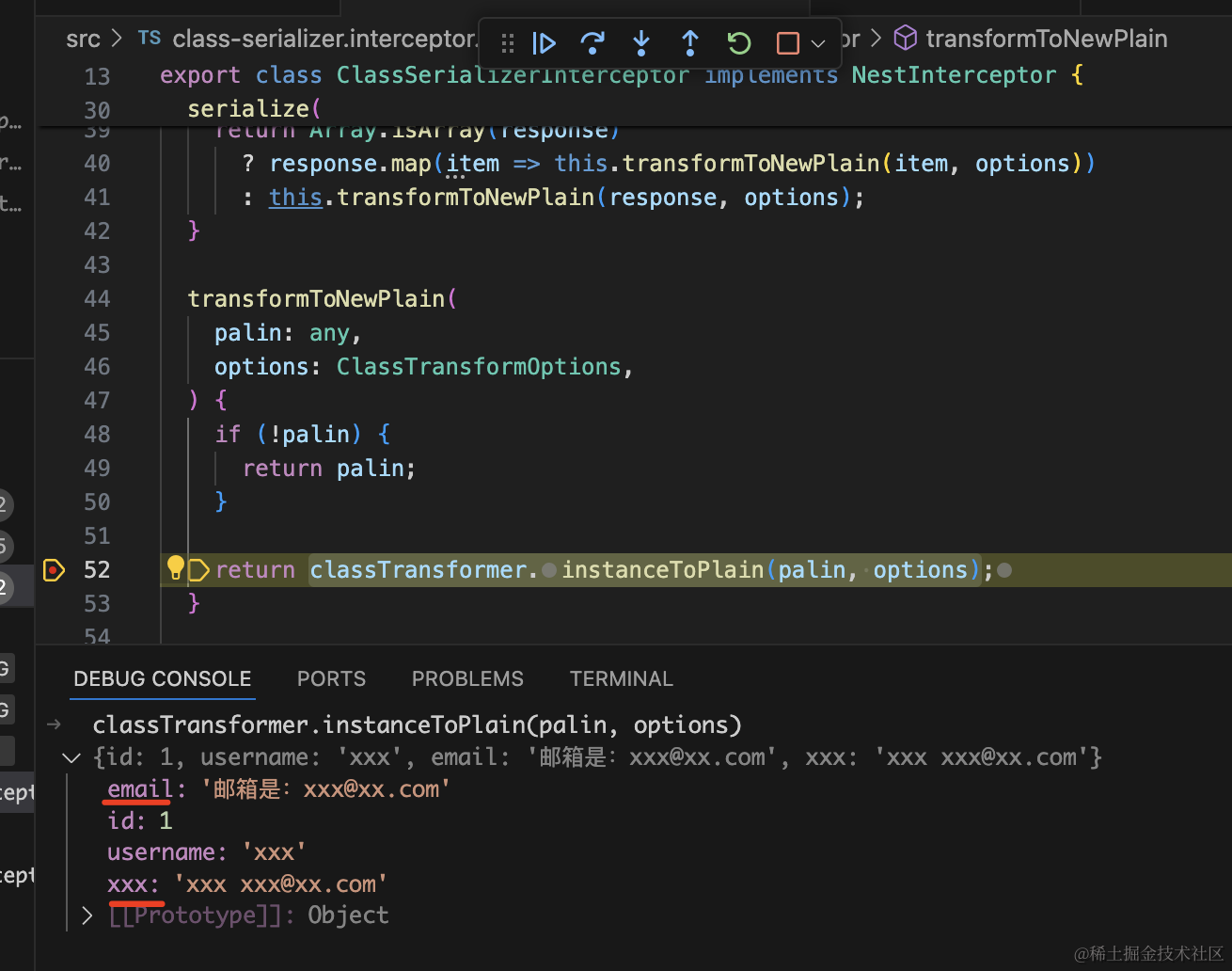Click line number 48 in the gutter
1232x971 pixels.
[97, 435]
